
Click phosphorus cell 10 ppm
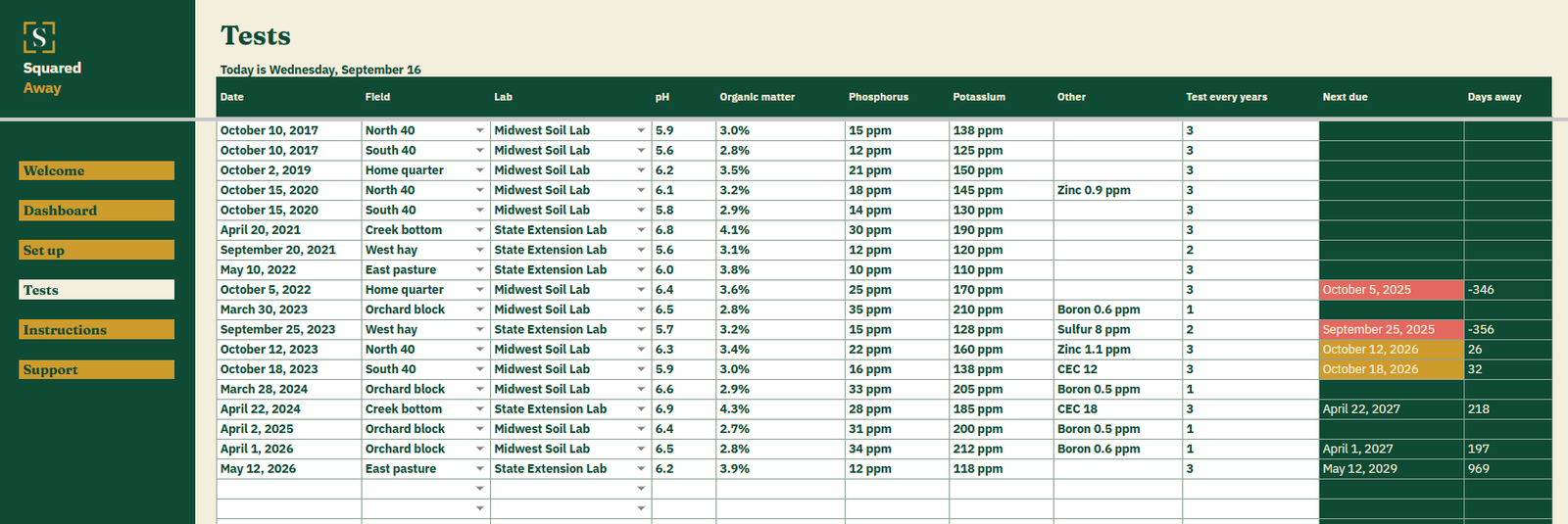(897, 269)
